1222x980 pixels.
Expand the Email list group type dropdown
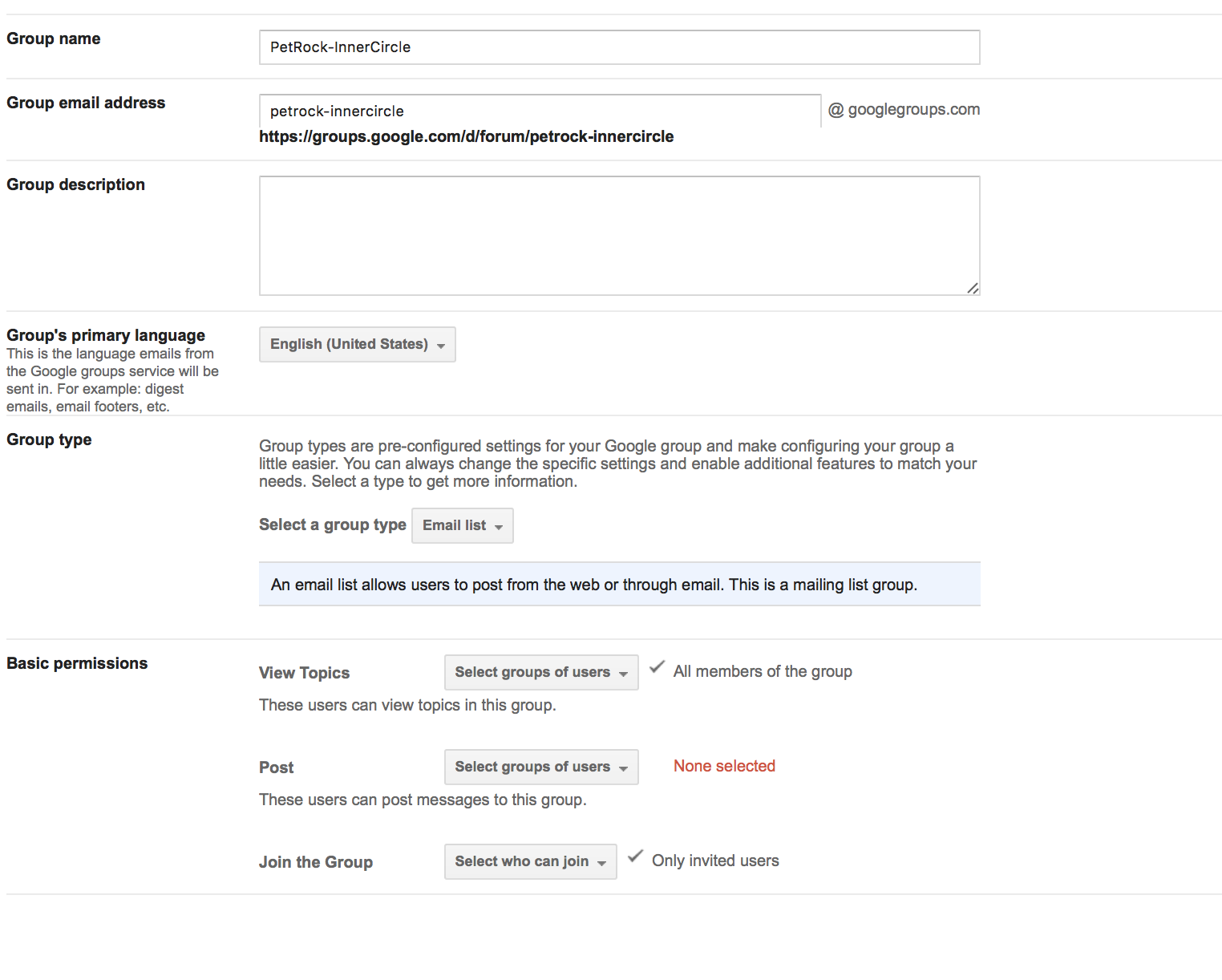pyautogui.click(x=462, y=525)
